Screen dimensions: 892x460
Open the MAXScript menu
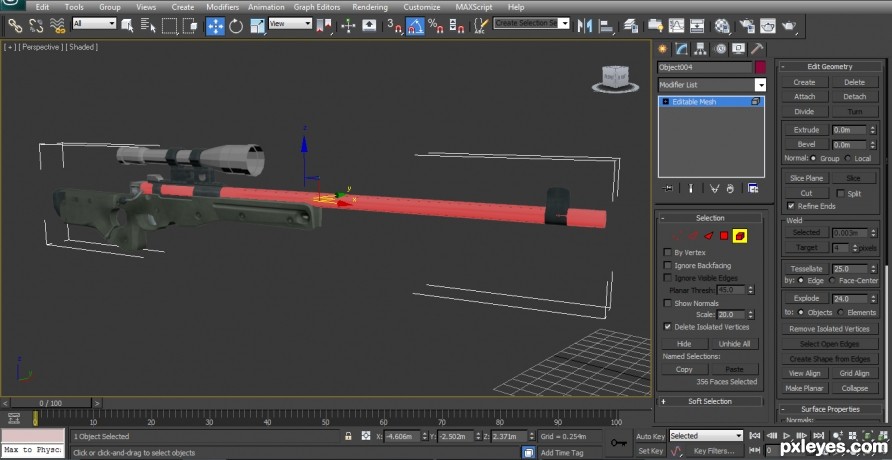pos(474,7)
